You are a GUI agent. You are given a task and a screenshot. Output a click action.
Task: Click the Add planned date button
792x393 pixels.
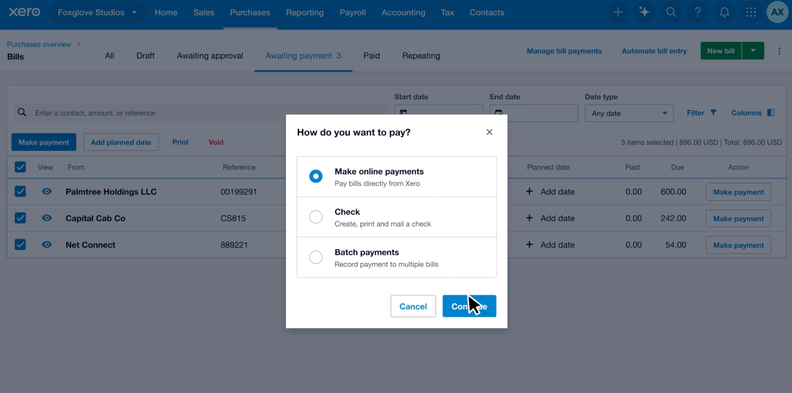[x=121, y=142]
